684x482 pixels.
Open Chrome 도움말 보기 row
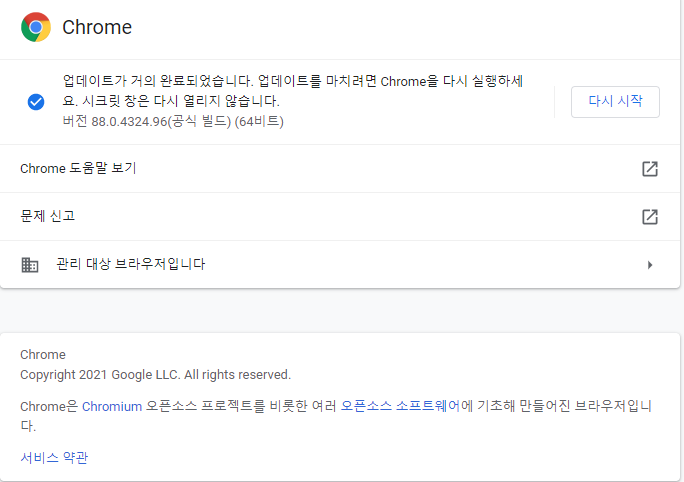click(x=340, y=168)
